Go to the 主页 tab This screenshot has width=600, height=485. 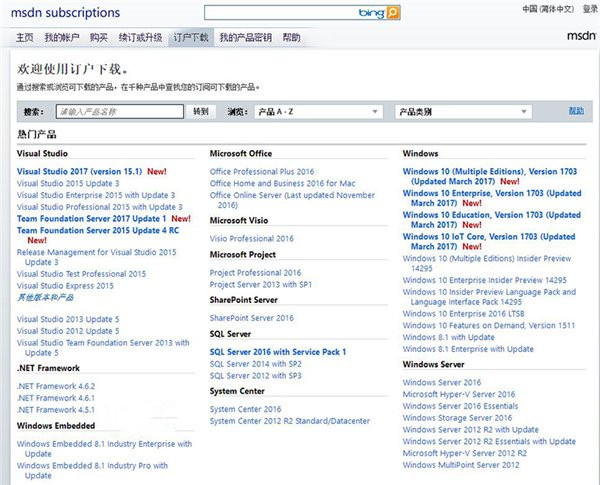(x=25, y=37)
